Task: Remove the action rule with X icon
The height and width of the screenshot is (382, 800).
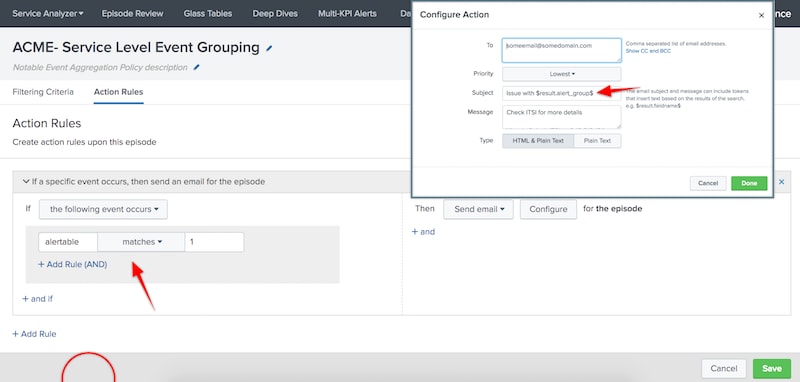Action: pos(781,182)
